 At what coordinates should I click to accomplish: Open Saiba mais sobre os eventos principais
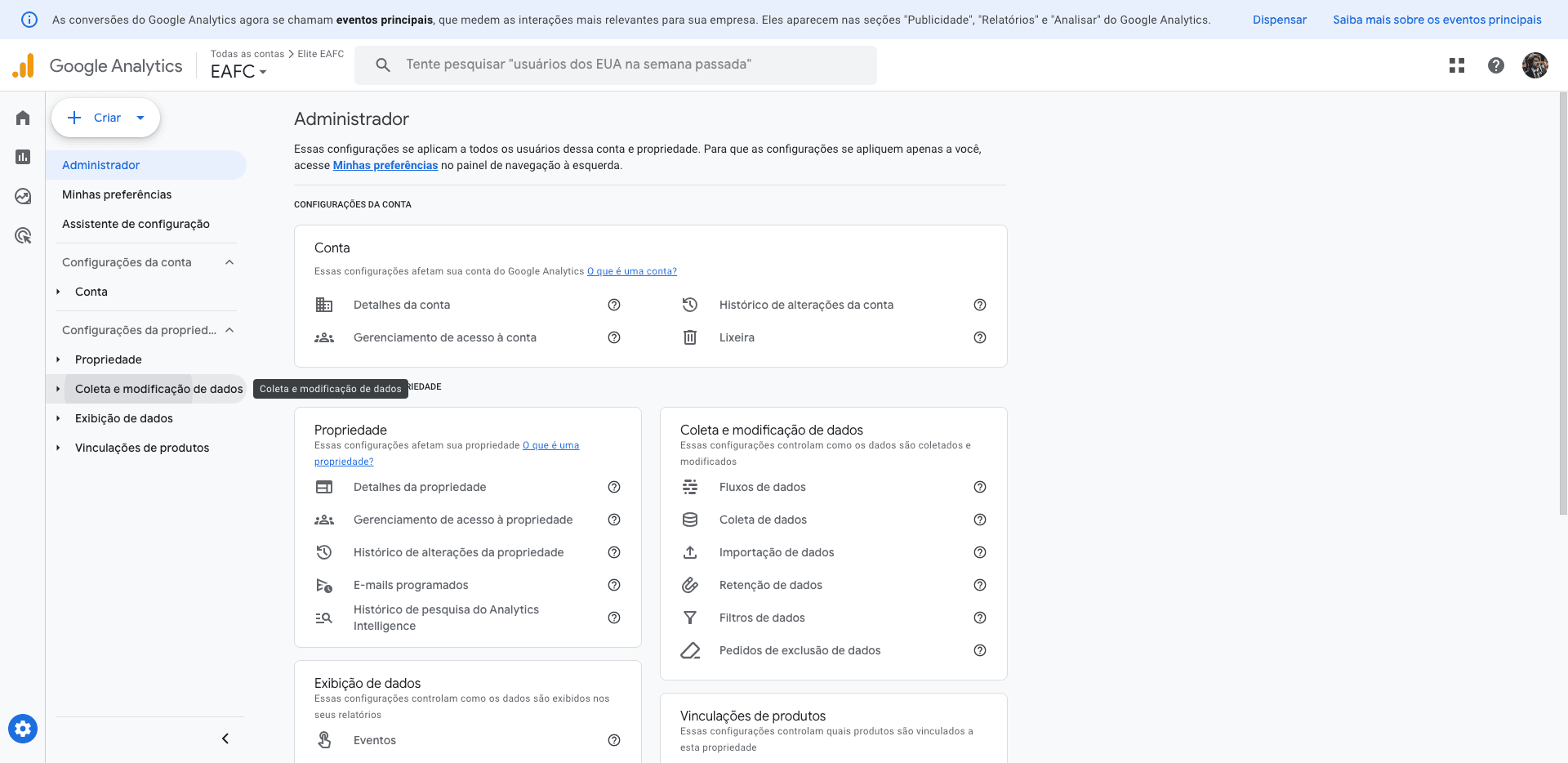[1437, 20]
